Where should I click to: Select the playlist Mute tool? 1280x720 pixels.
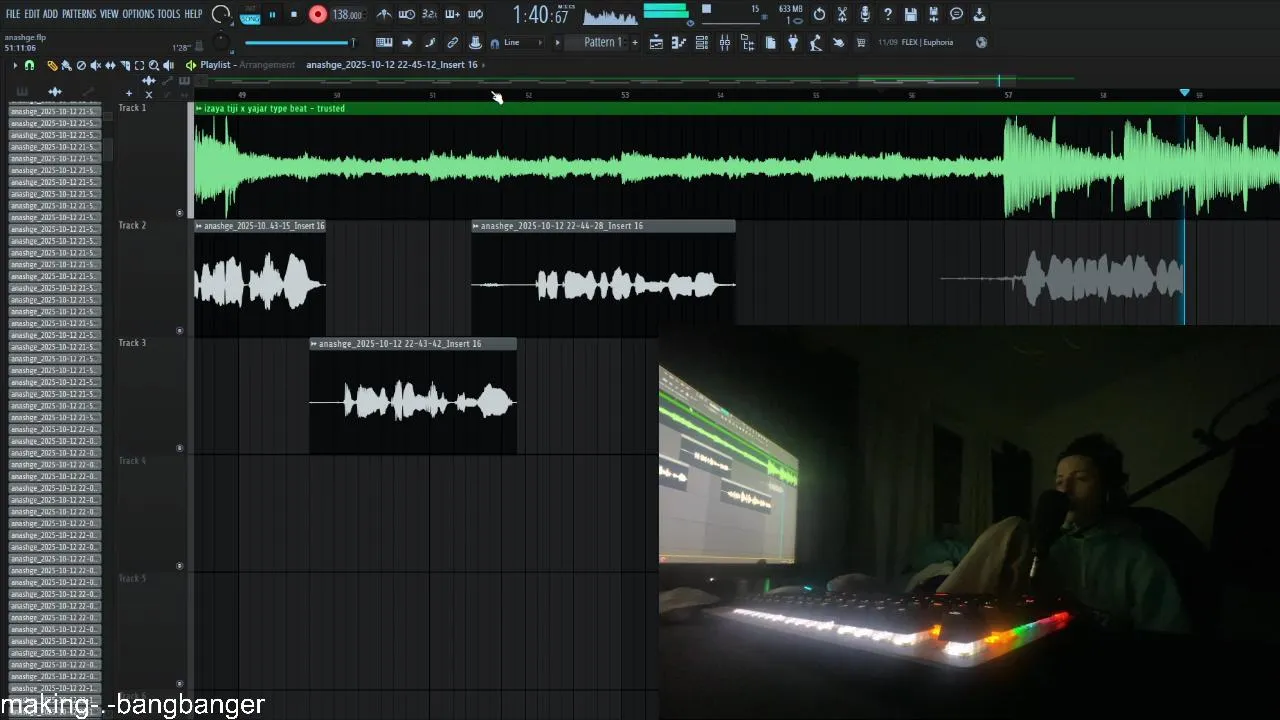click(95, 65)
